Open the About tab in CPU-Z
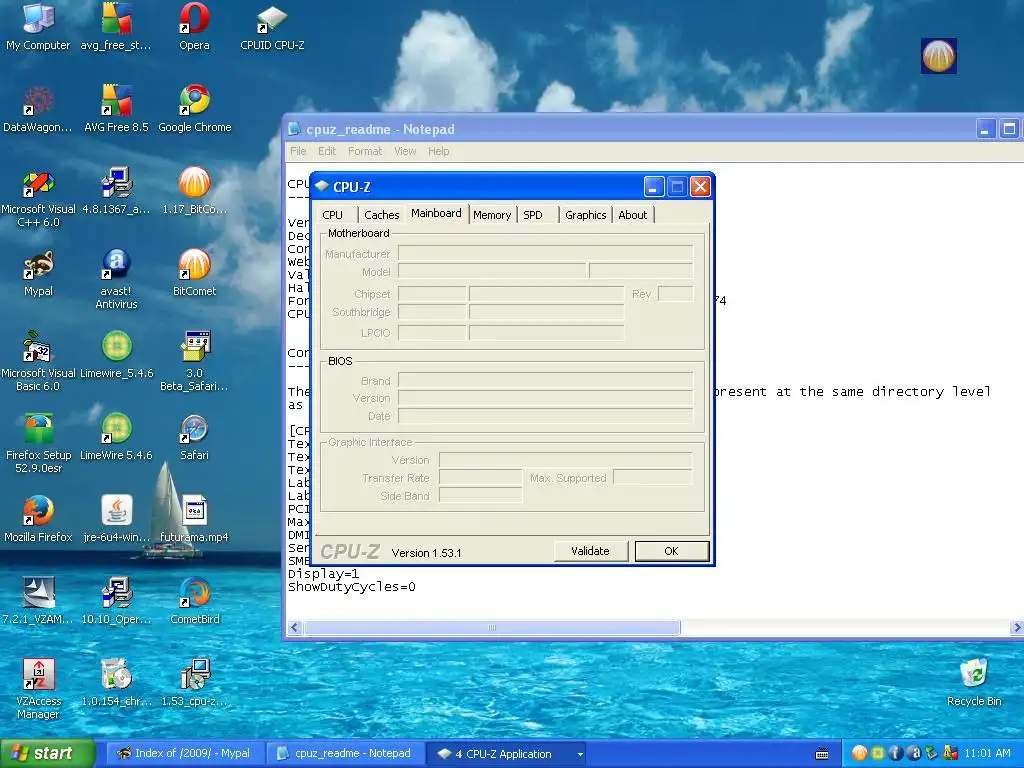1024x768 pixels. (x=632, y=215)
